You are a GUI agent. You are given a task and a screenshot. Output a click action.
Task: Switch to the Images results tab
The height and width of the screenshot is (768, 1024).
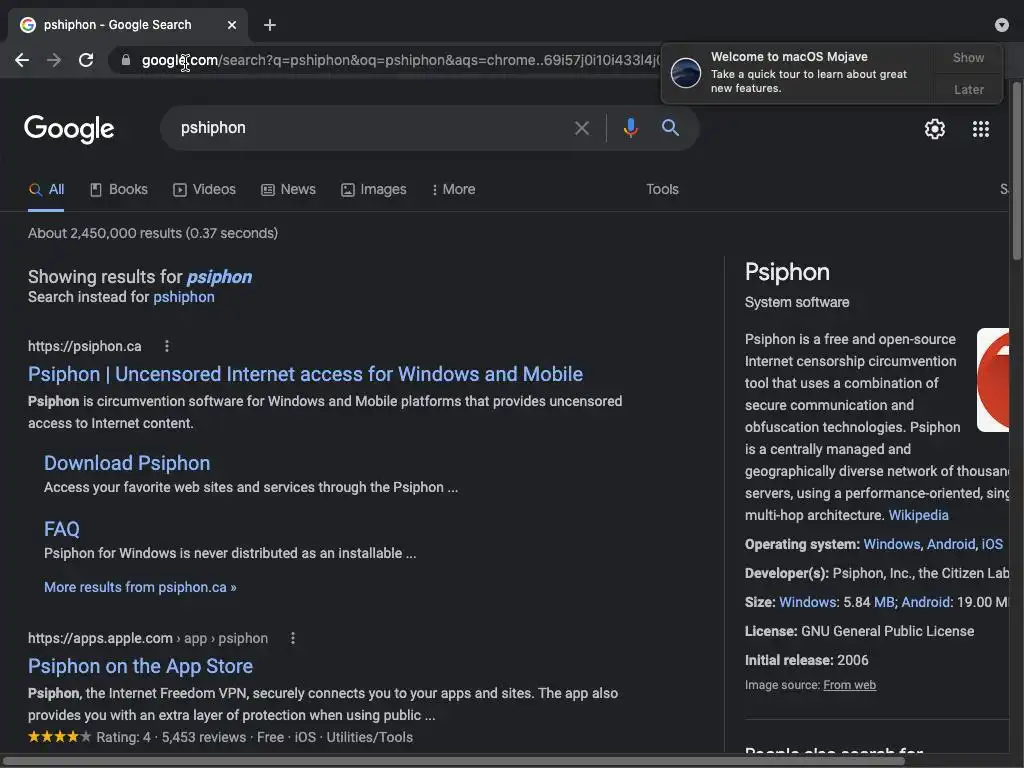coord(374,189)
